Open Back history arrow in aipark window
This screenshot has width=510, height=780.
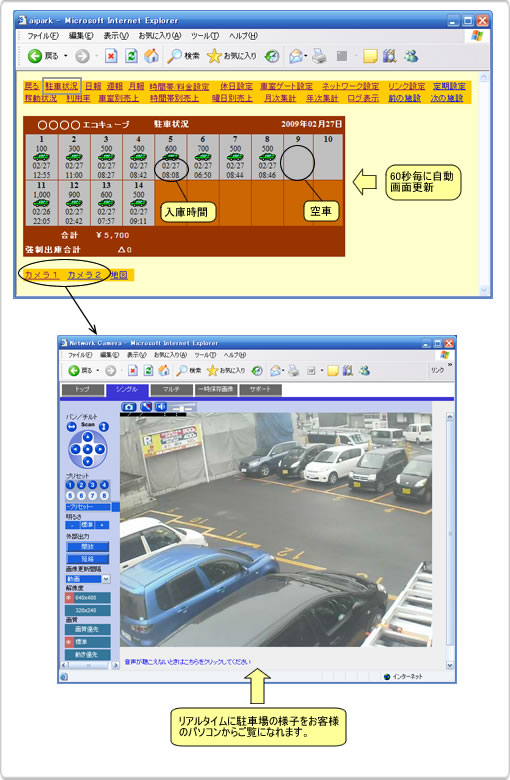point(65,56)
